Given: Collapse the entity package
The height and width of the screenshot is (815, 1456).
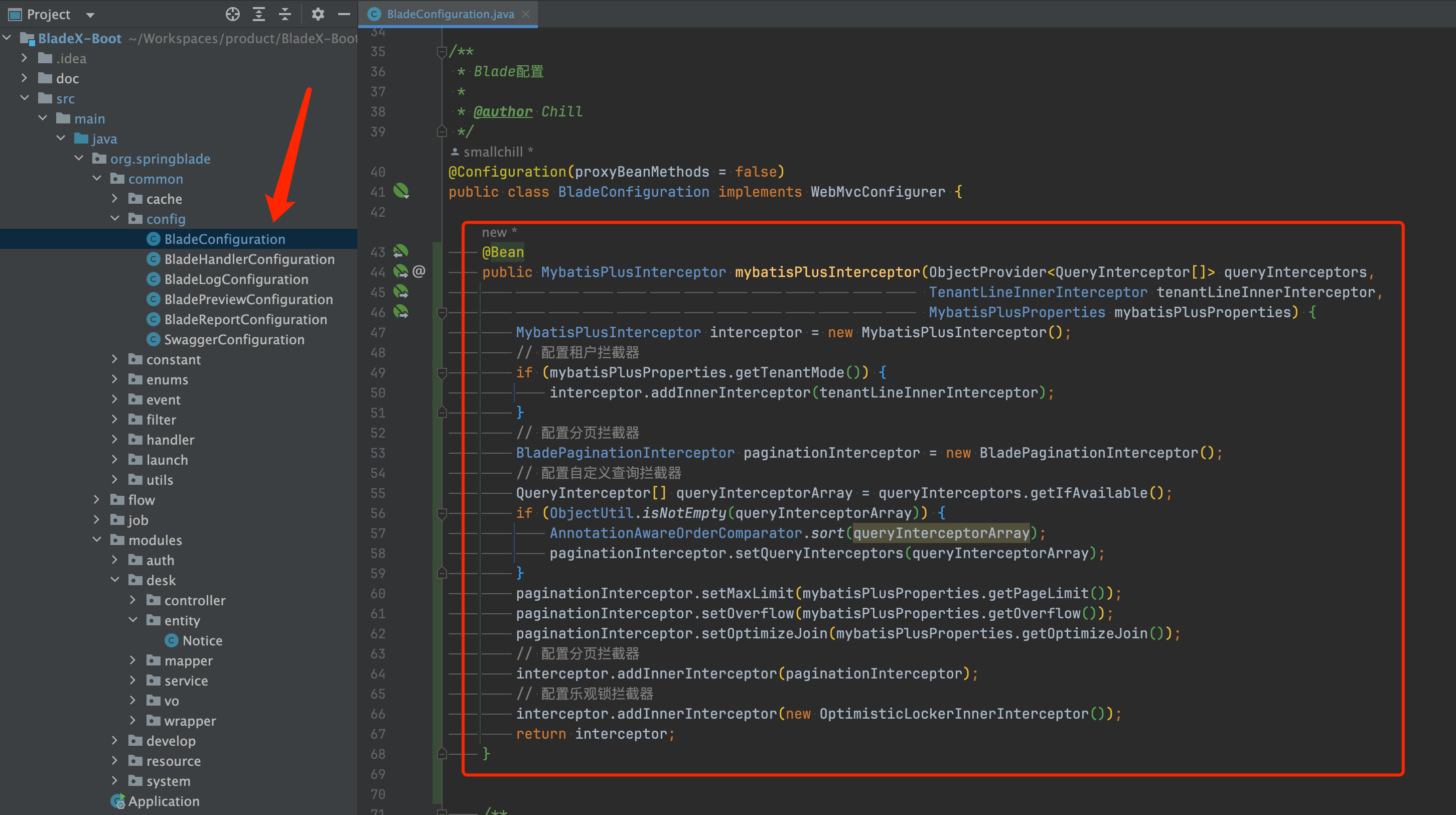Looking at the screenshot, I should pos(133,620).
